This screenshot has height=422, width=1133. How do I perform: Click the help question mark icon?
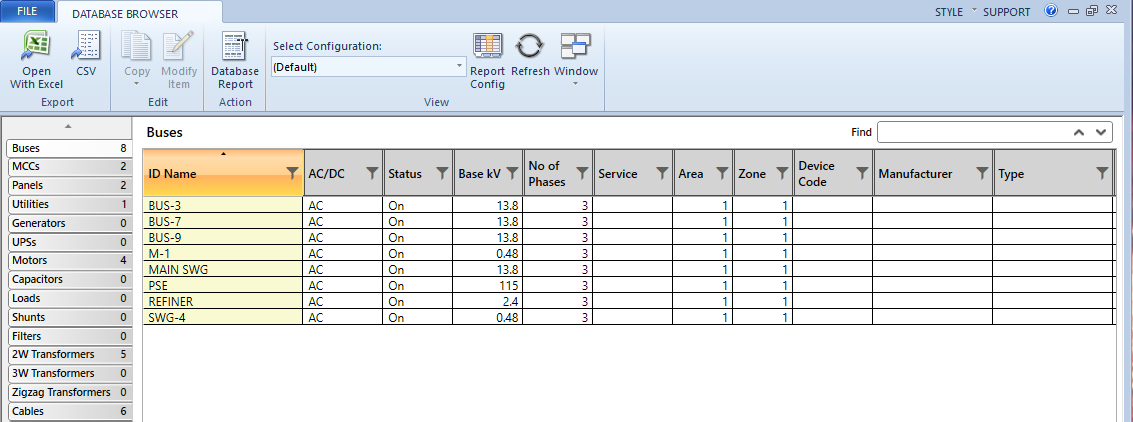[1051, 12]
